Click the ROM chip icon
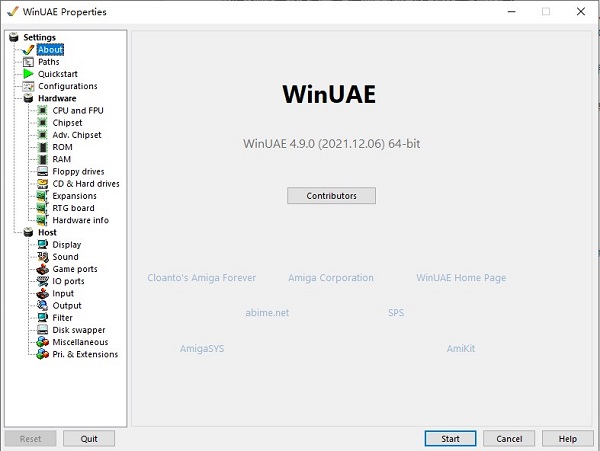This screenshot has width=600, height=451. [x=42, y=147]
